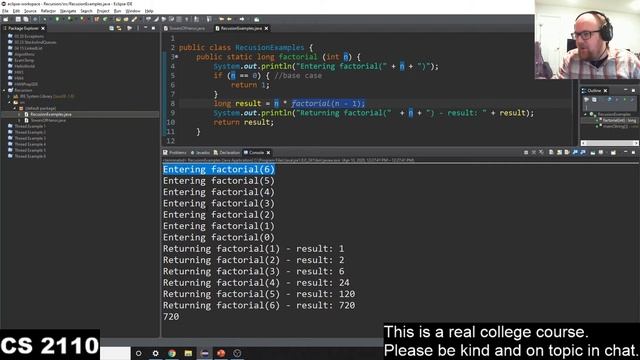Maximize the Console view
This screenshot has width=640, height=360.
633,152
